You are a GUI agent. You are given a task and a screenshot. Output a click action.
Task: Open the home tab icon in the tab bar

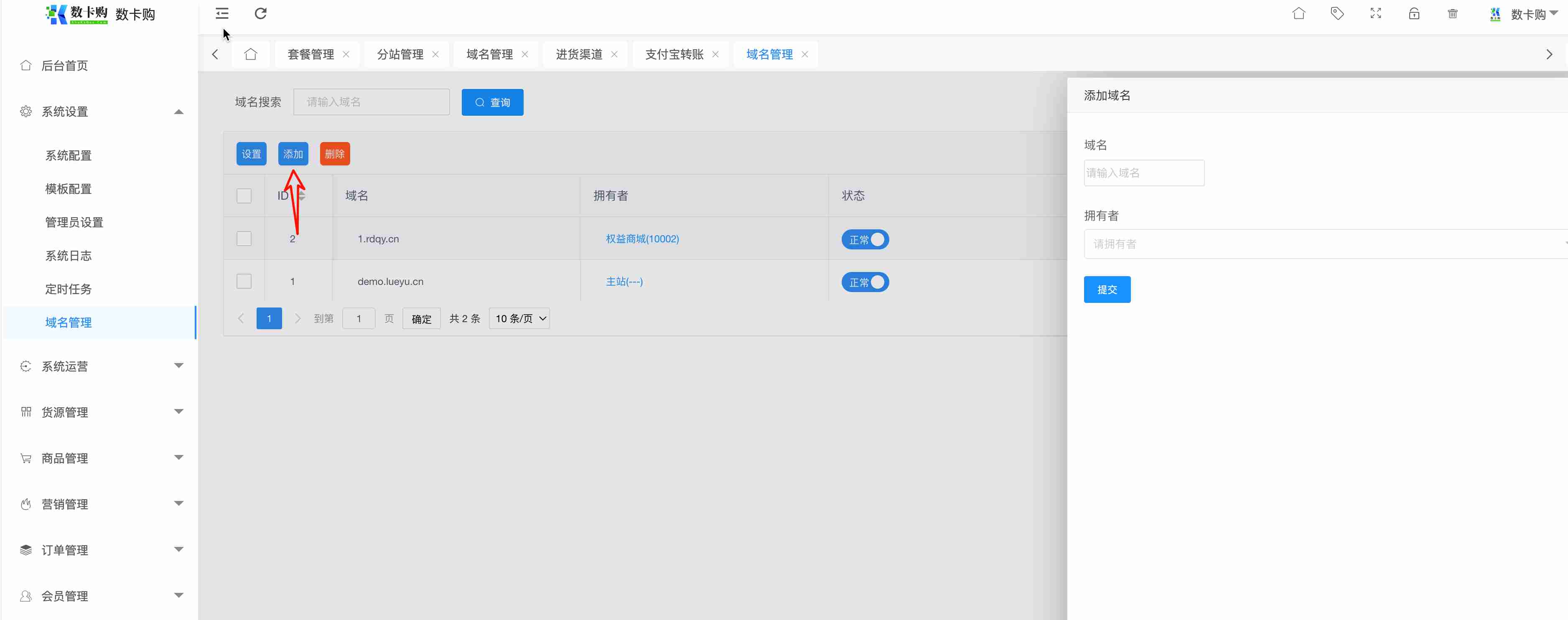point(250,54)
